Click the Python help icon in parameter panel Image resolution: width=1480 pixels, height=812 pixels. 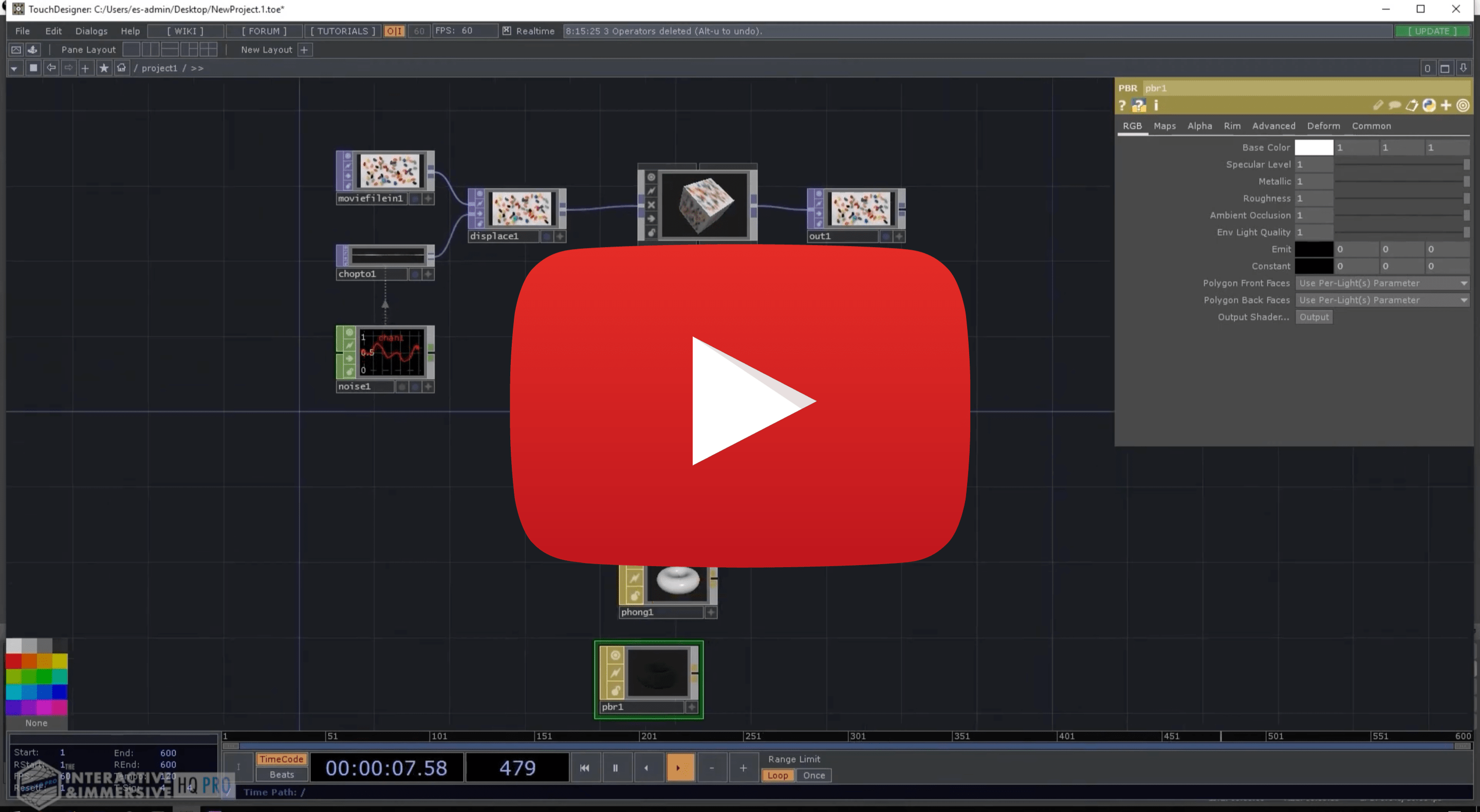(1139, 106)
